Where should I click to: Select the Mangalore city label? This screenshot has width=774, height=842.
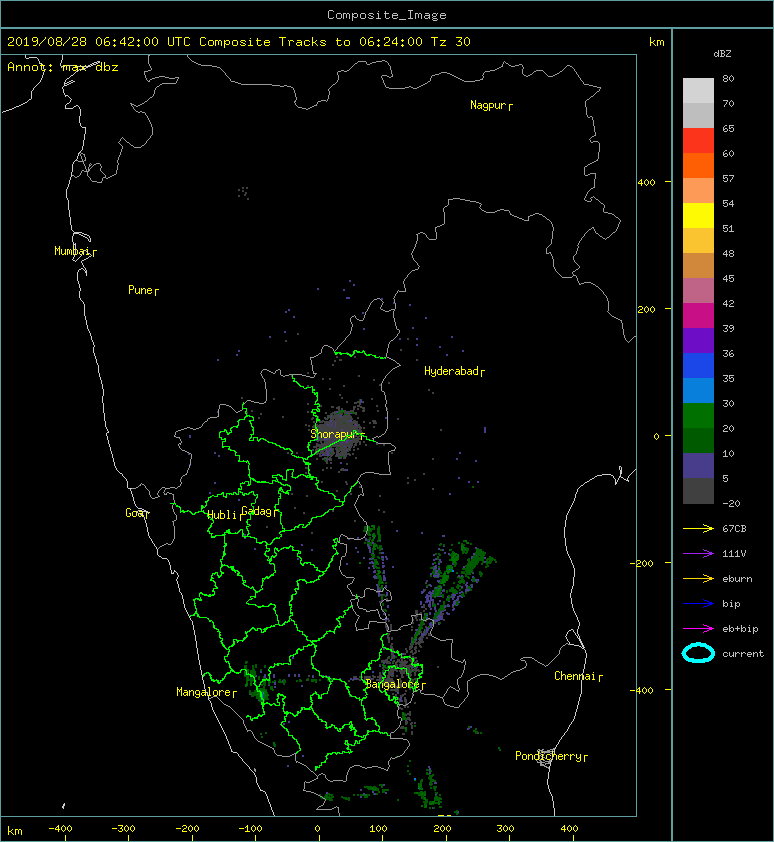(x=206, y=692)
